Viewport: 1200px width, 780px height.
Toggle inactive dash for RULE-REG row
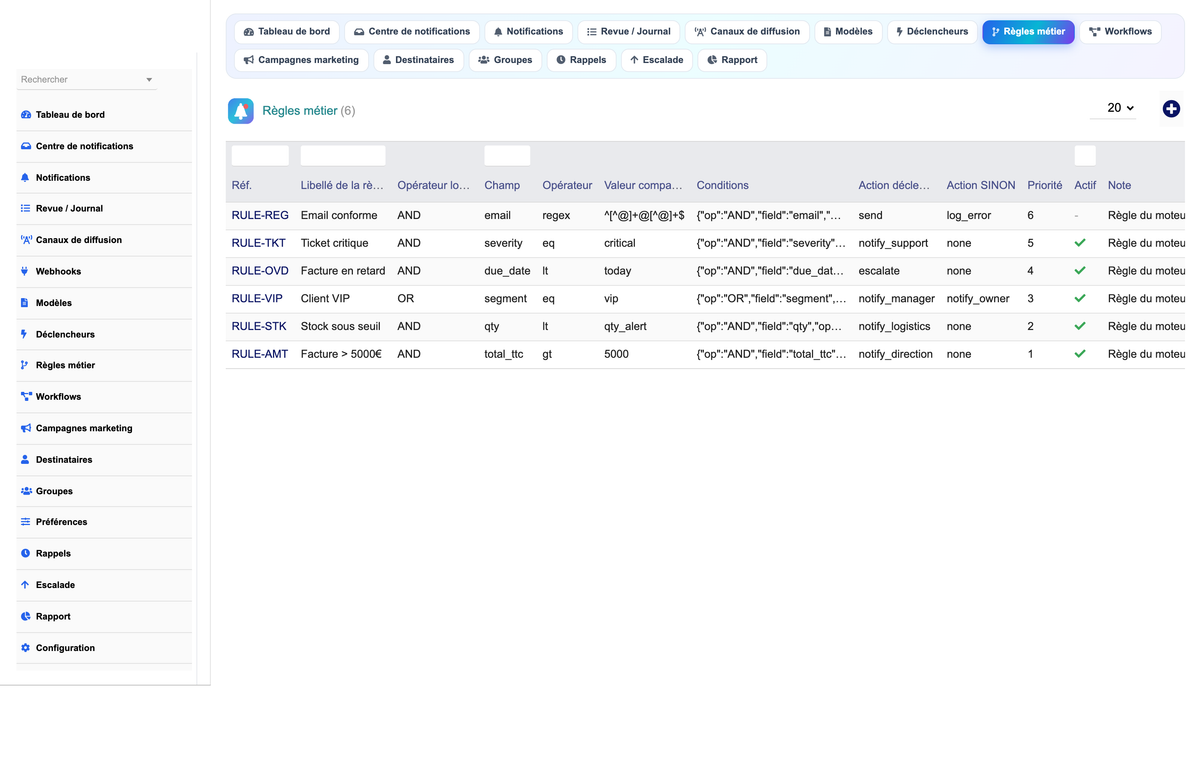[1077, 215]
